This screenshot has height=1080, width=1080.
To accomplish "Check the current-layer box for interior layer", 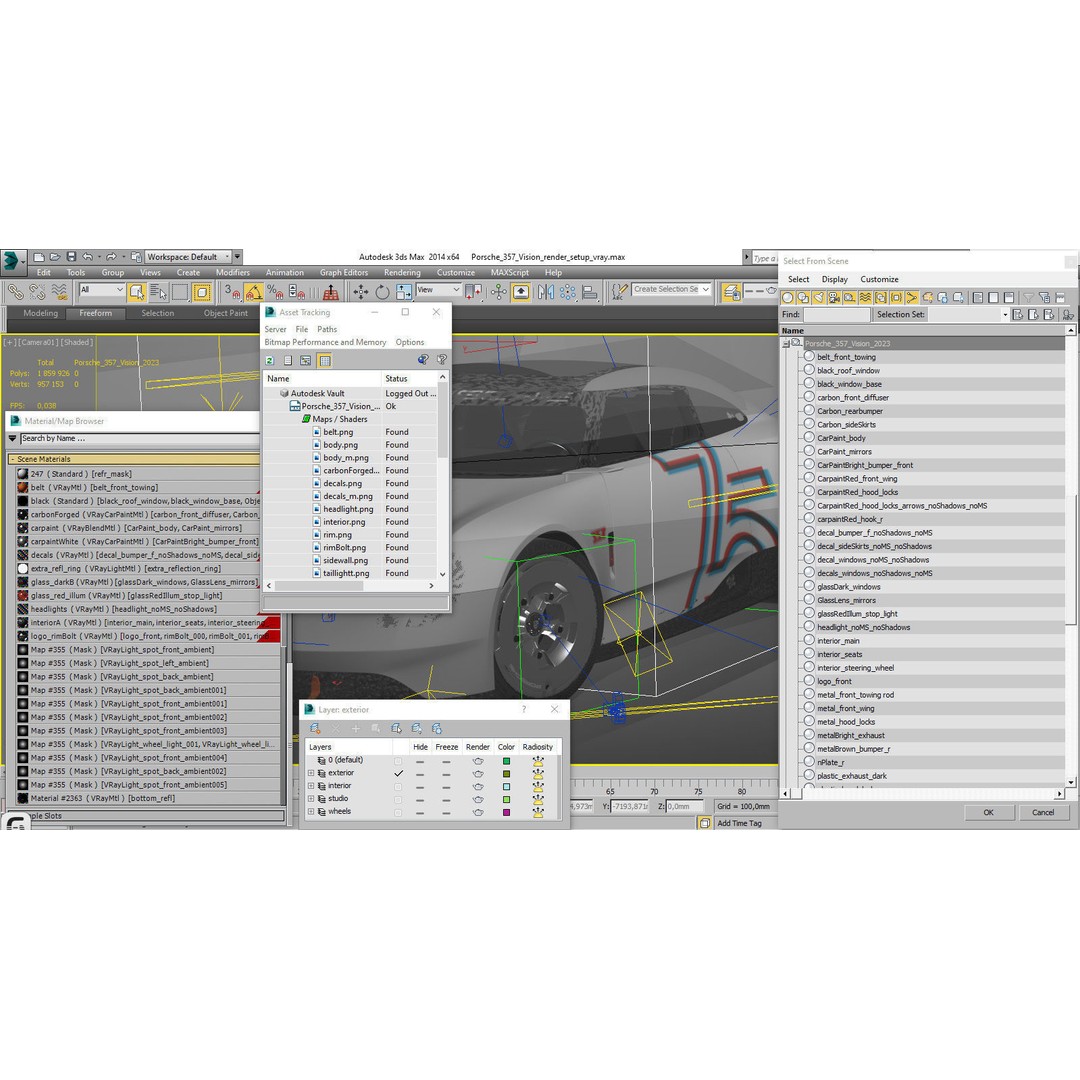I will coord(398,787).
